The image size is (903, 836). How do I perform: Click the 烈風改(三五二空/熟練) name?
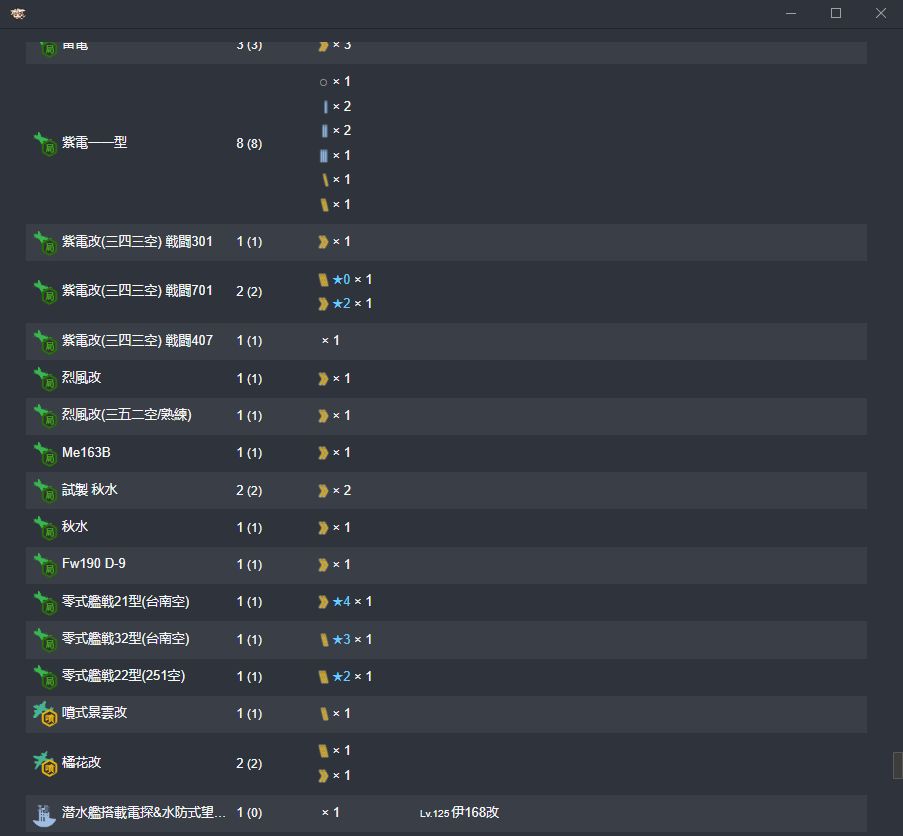[127, 415]
